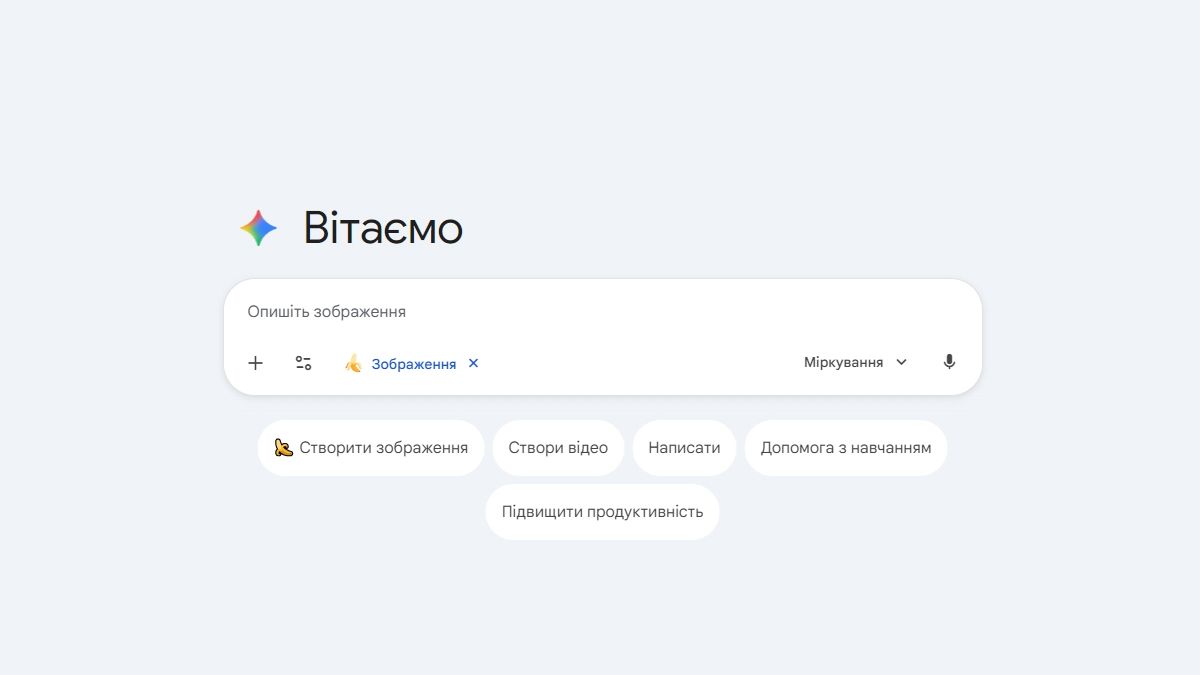Open Підвищити продуктивність suggestion
The width and height of the screenshot is (1200, 675).
[x=602, y=511]
